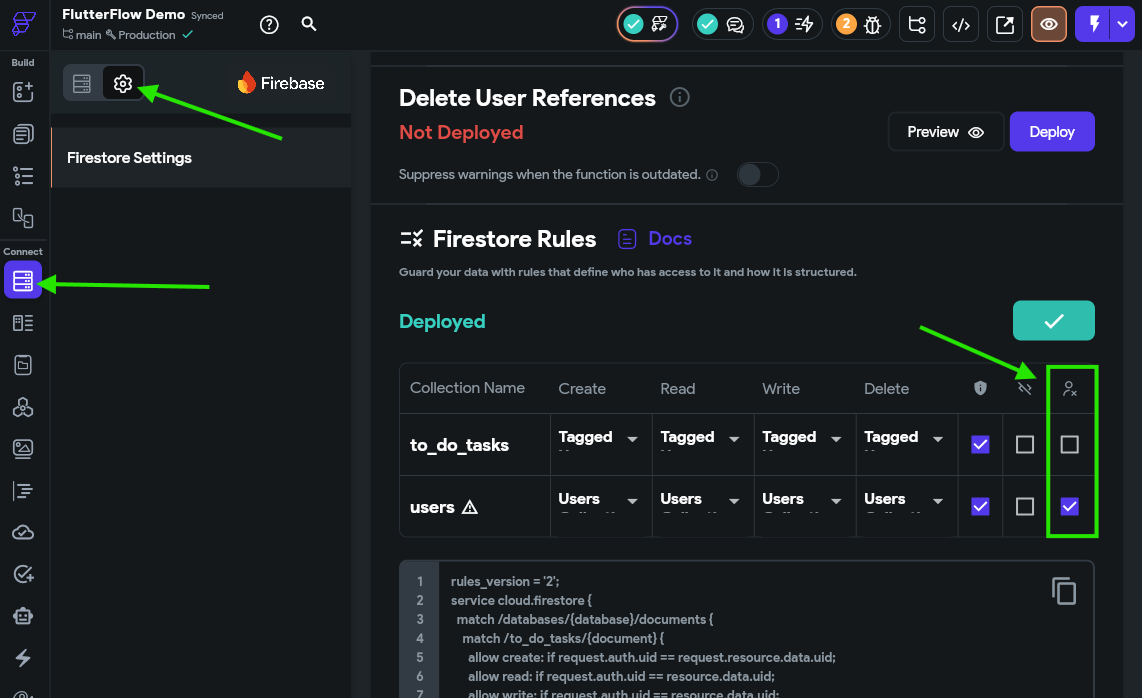Open to_do_tasks Create rule dropdown
The image size is (1142, 698).
601,444
